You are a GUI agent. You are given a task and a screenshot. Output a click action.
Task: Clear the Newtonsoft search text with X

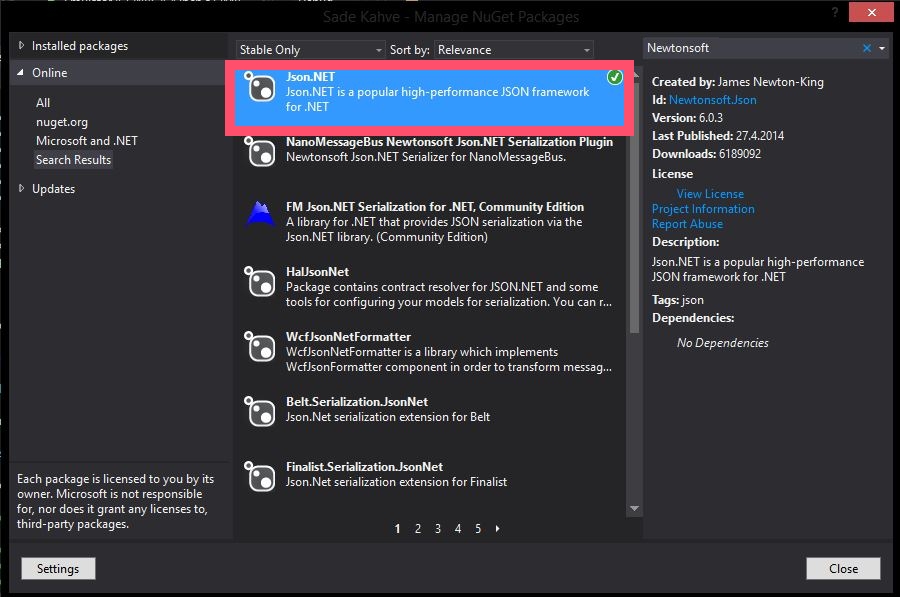pos(867,48)
